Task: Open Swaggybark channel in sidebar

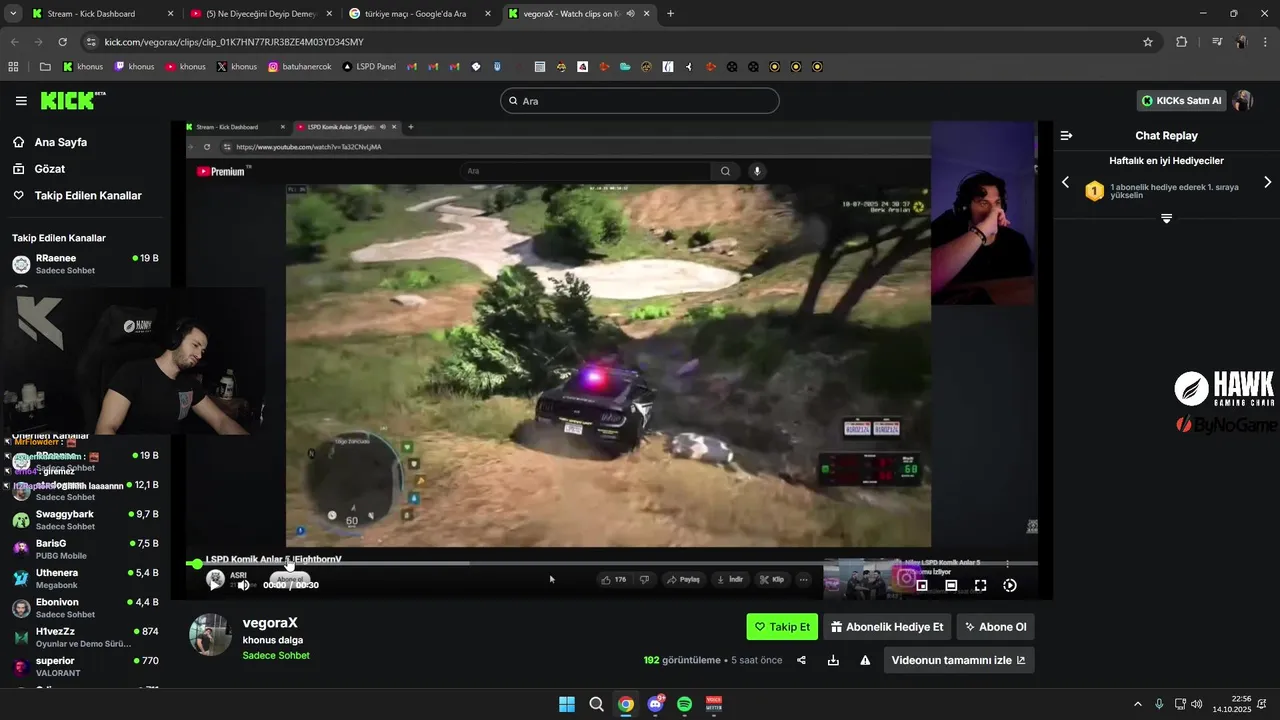Action: (x=85, y=520)
